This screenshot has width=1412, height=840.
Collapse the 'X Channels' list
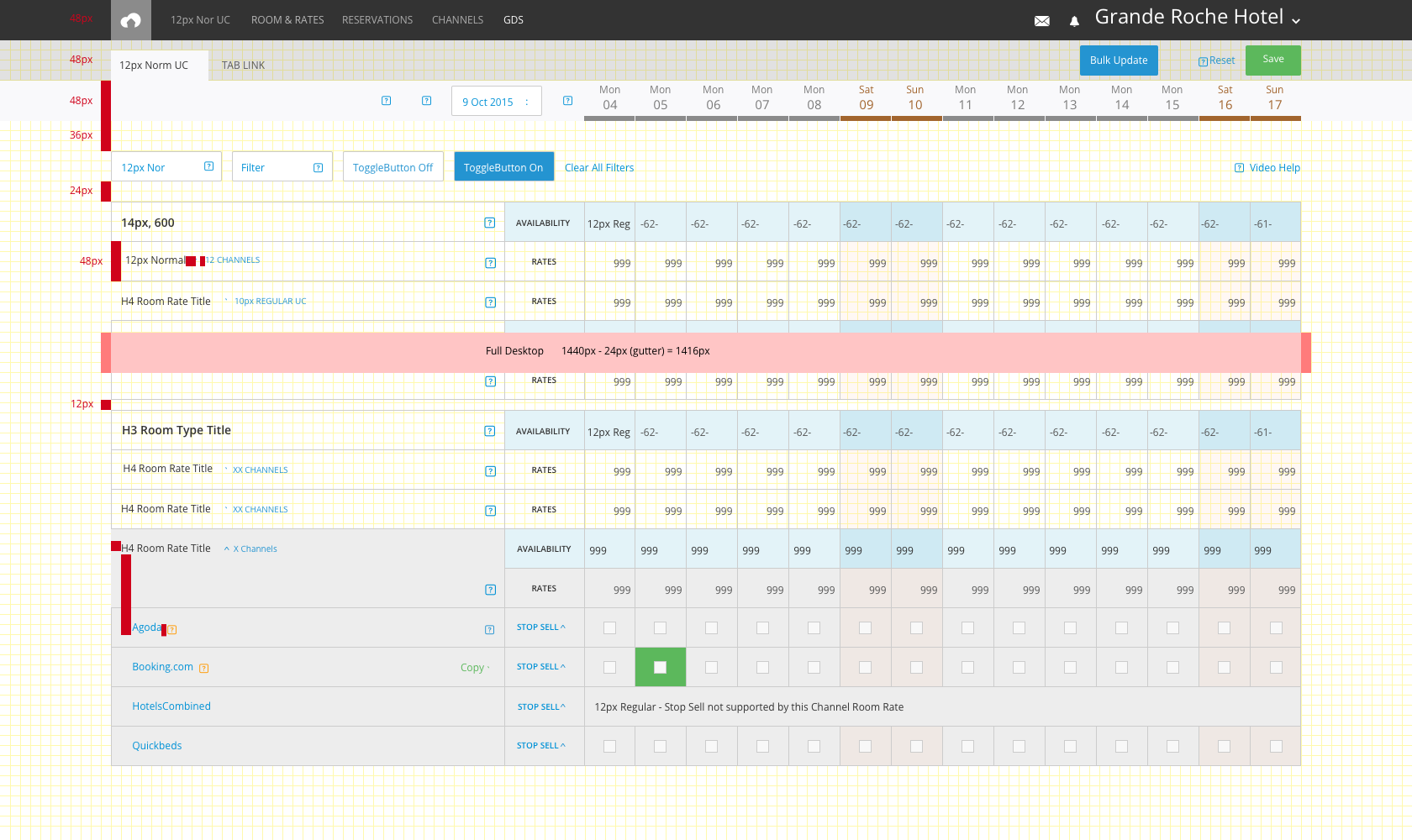(250, 549)
